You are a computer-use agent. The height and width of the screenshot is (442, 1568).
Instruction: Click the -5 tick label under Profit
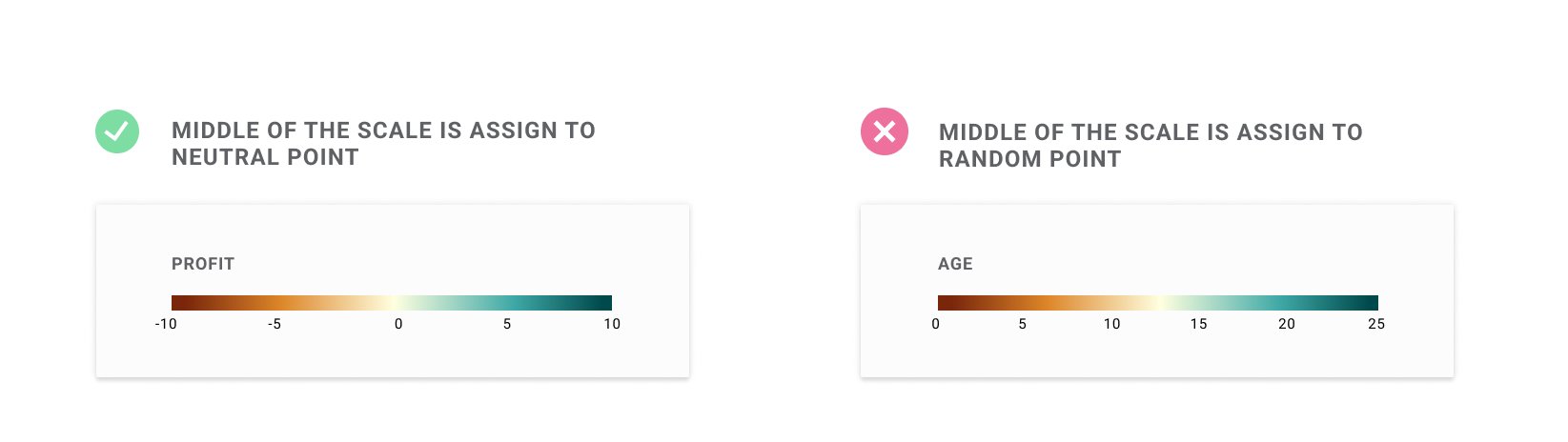point(275,324)
